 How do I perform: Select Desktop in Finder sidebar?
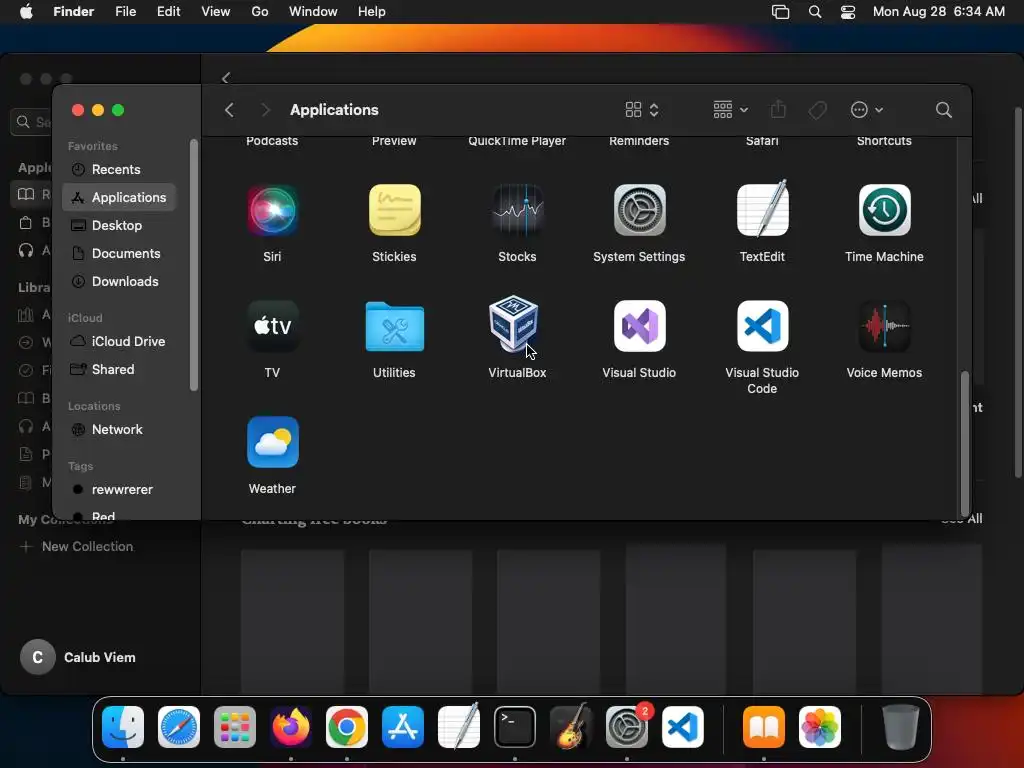click(119, 225)
